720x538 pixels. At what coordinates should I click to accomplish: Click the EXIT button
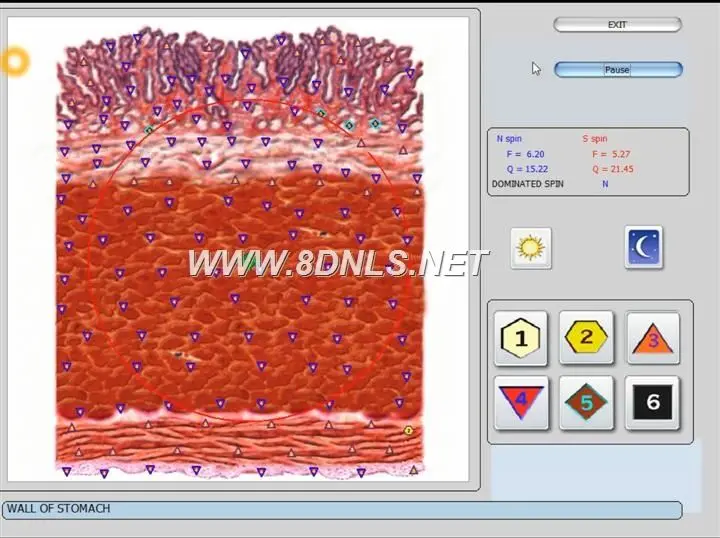pyautogui.click(x=617, y=25)
